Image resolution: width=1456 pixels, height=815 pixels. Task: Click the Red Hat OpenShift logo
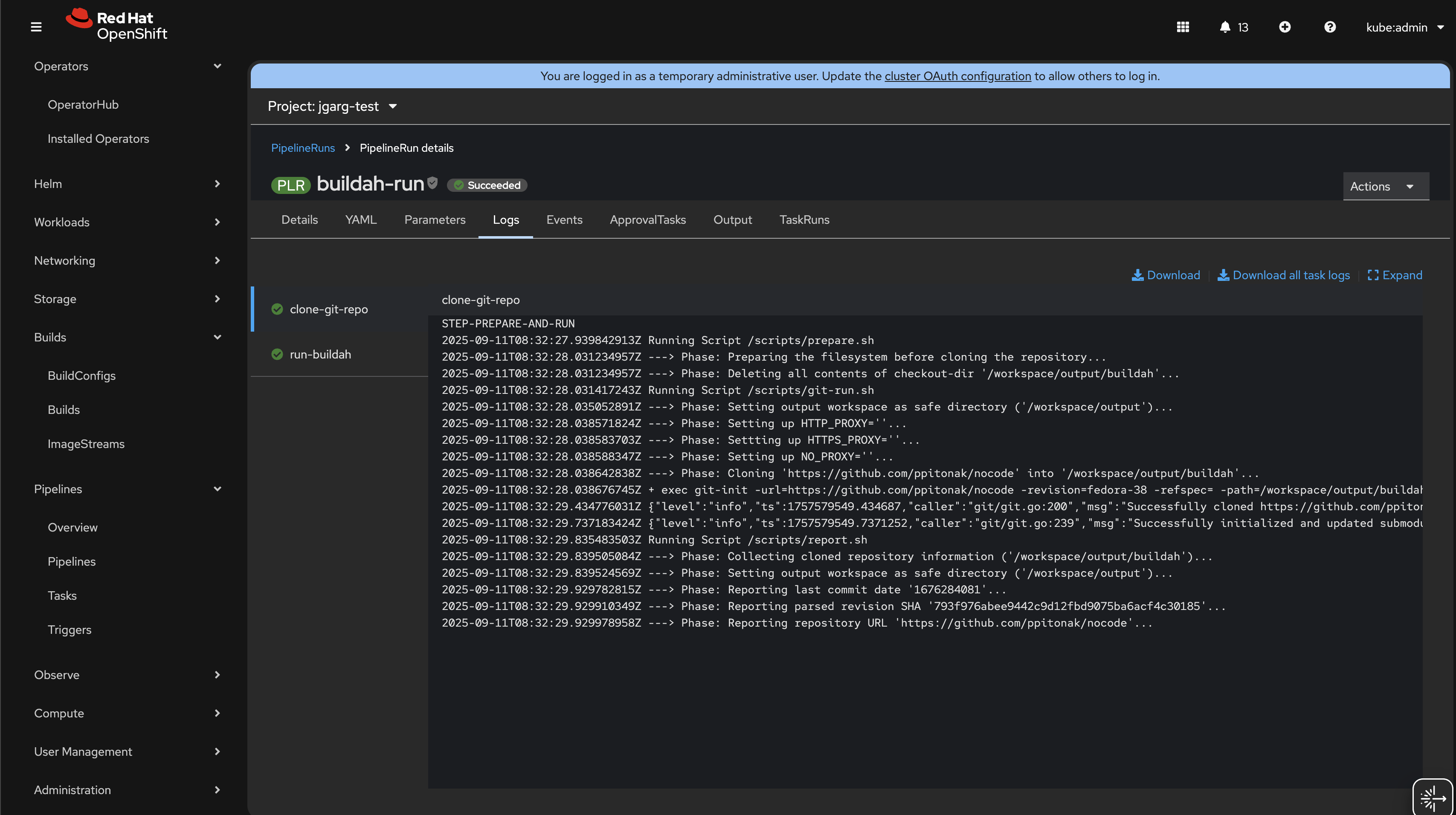point(117,26)
